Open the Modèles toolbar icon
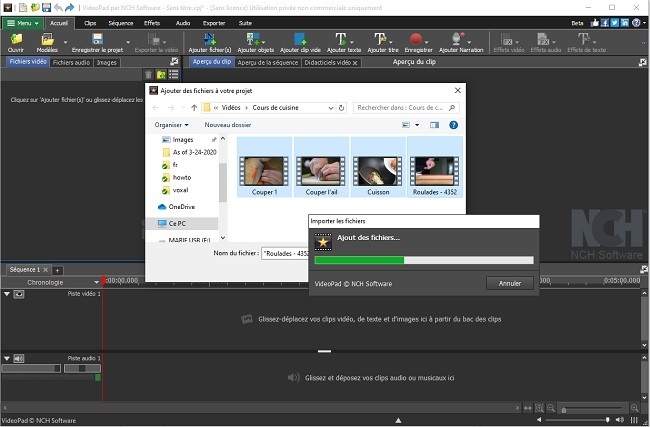The height and width of the screenshot is (427, 650). coord(47,39)
